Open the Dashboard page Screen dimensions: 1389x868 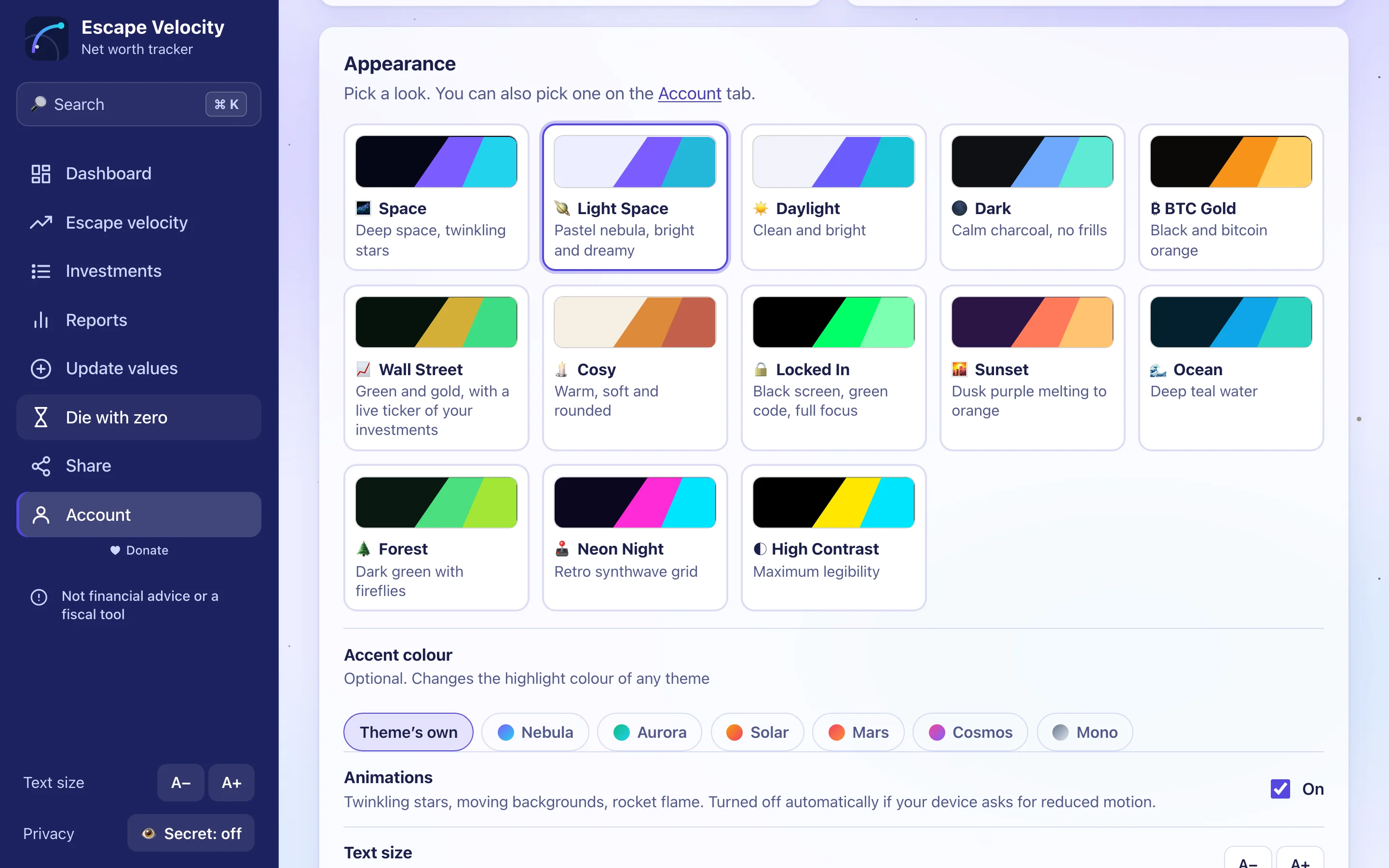[x=139, y=174]
